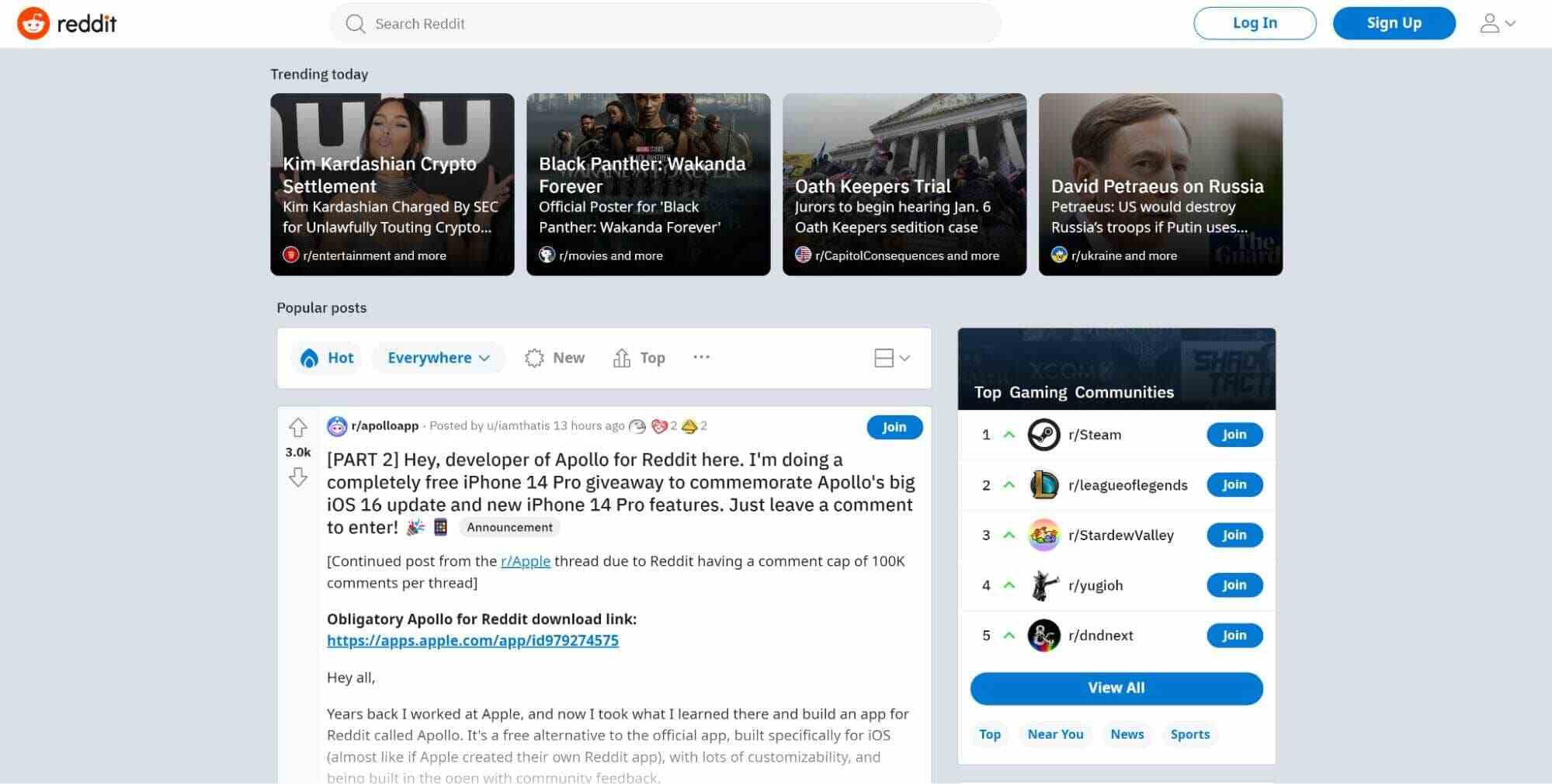Click the Reddit logo home icon

click(x=33, y=23)
